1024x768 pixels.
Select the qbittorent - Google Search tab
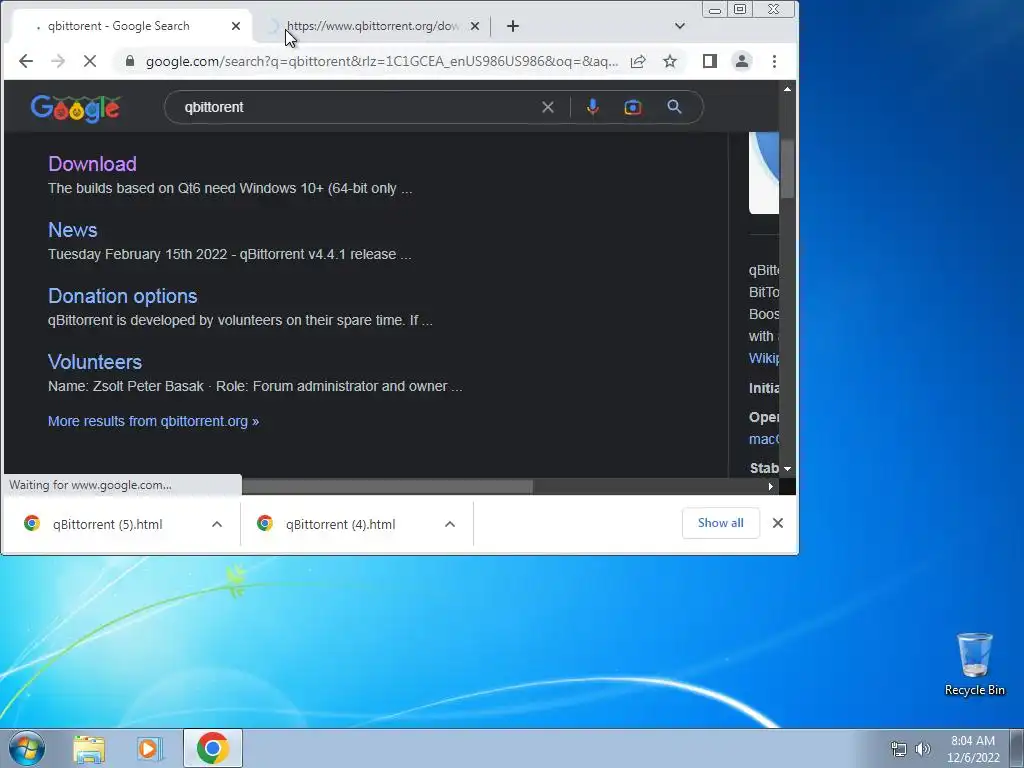click(118, 26)
